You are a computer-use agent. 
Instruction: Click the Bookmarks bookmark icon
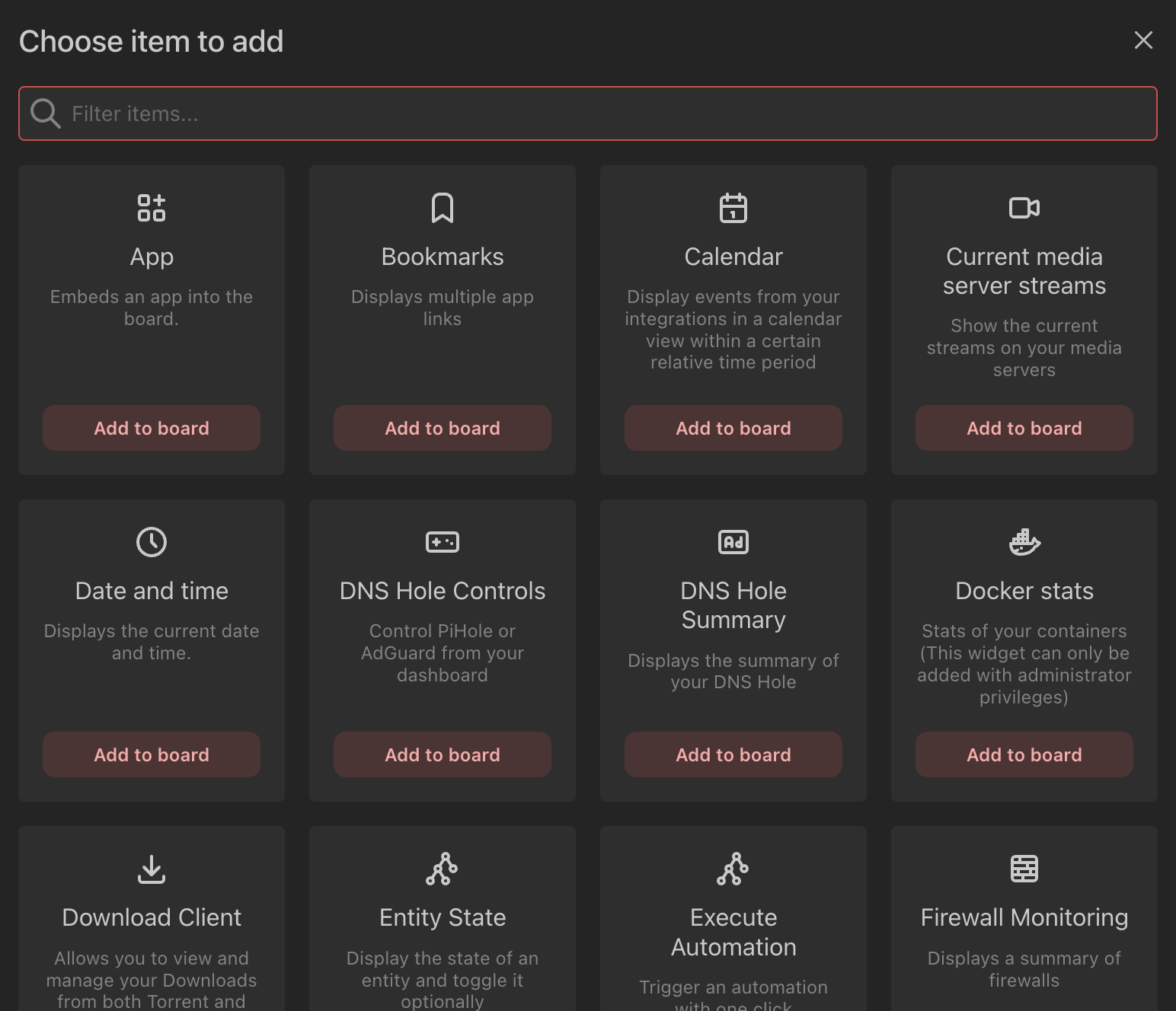pos(442,207)
